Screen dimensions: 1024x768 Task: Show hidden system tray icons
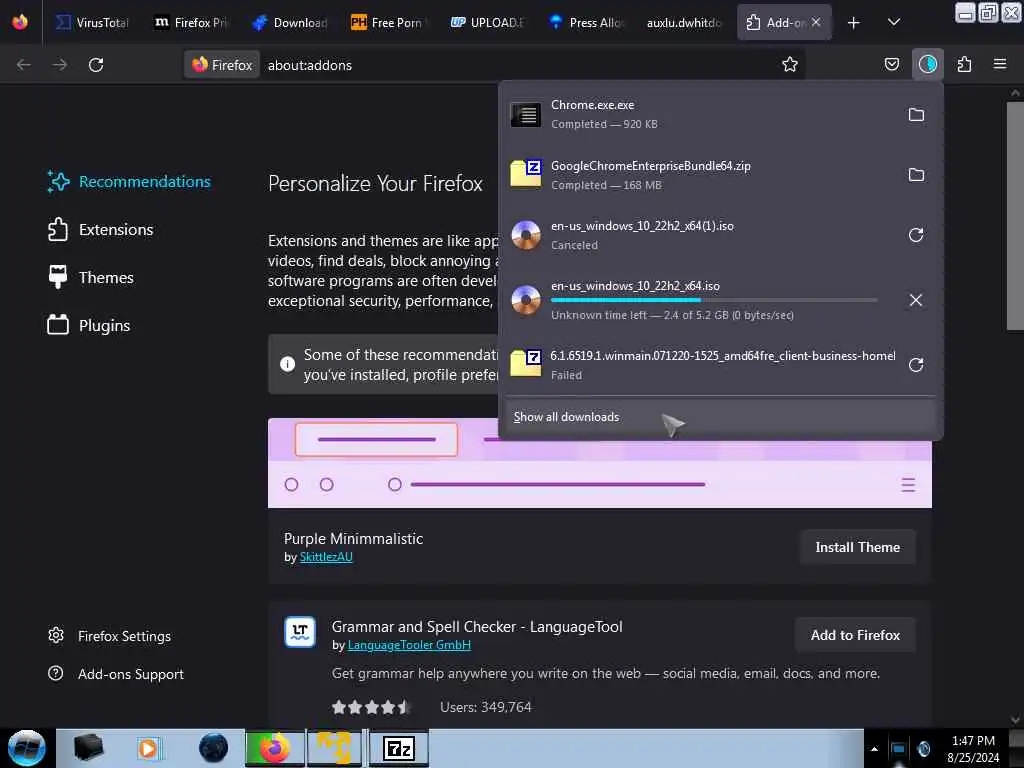pos(874,749)
